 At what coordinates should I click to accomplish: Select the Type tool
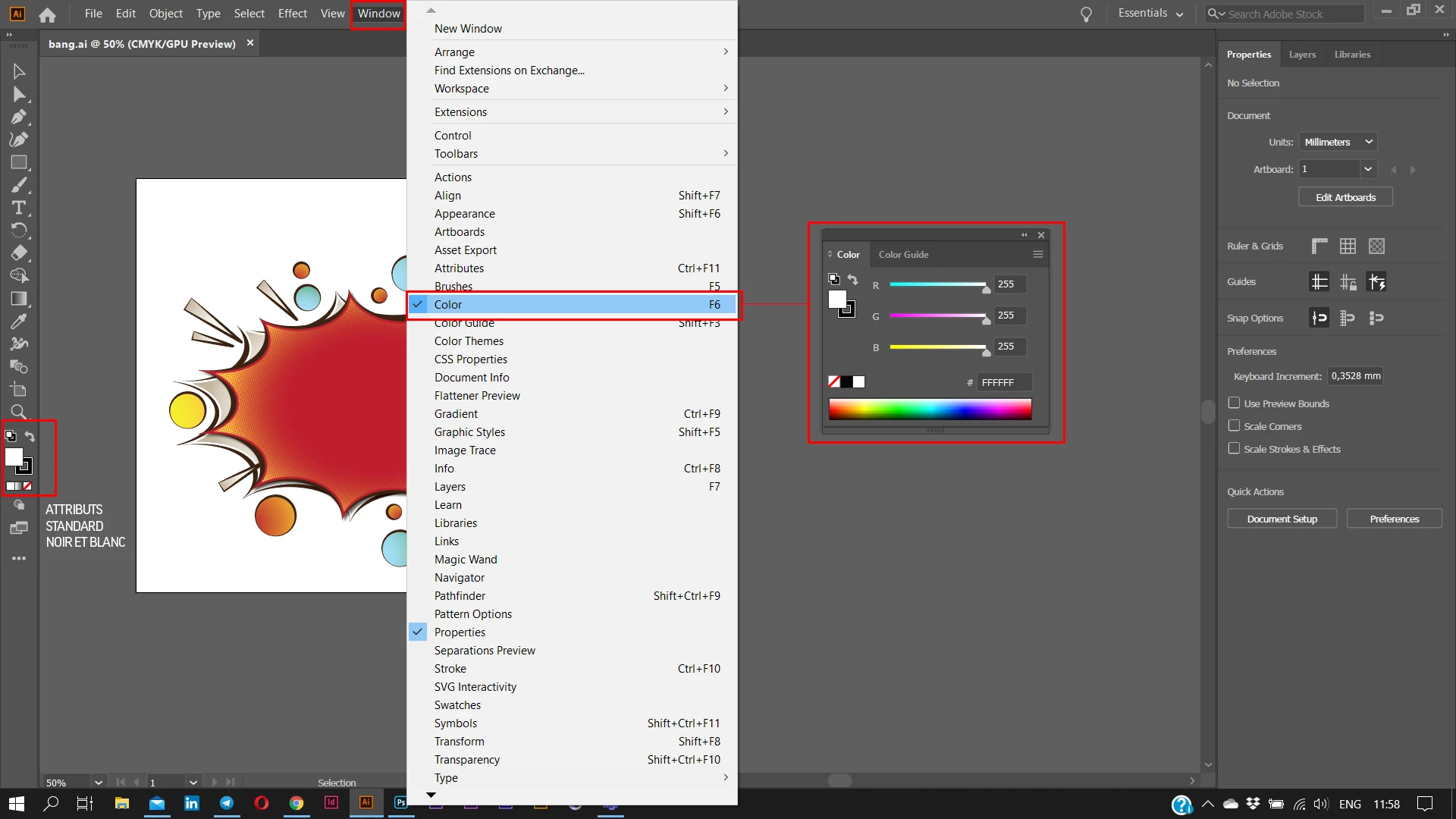pyautogui.click(x=19, y=208)
